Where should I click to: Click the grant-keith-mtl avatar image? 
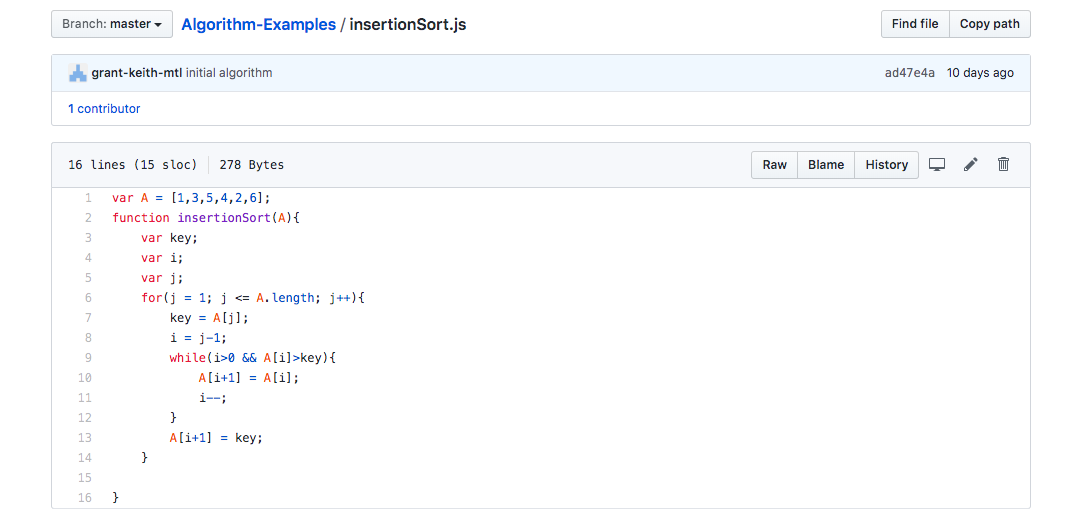click(78, 73)
